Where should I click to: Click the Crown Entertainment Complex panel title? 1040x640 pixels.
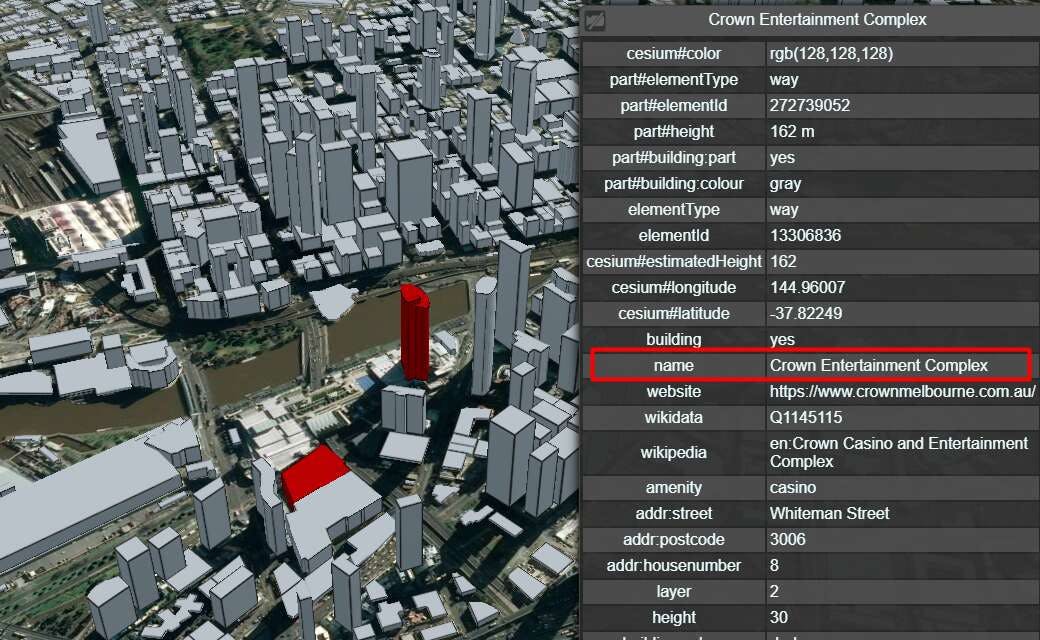[816, 20]
